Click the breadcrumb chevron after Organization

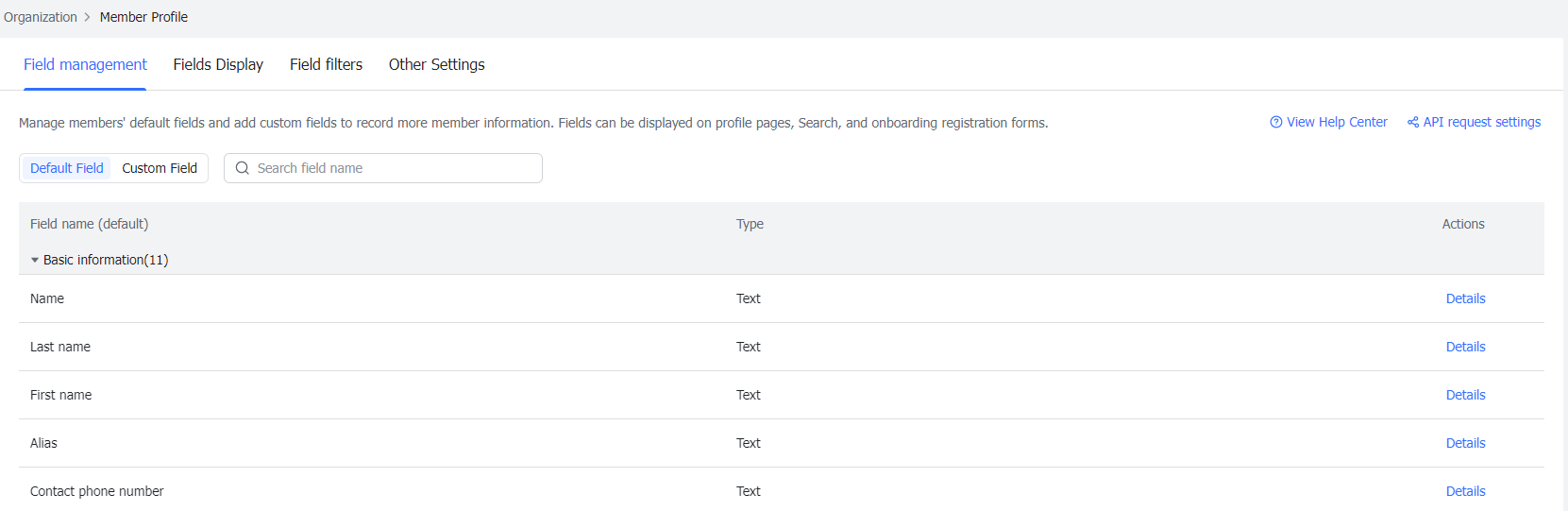pos(87,17)
